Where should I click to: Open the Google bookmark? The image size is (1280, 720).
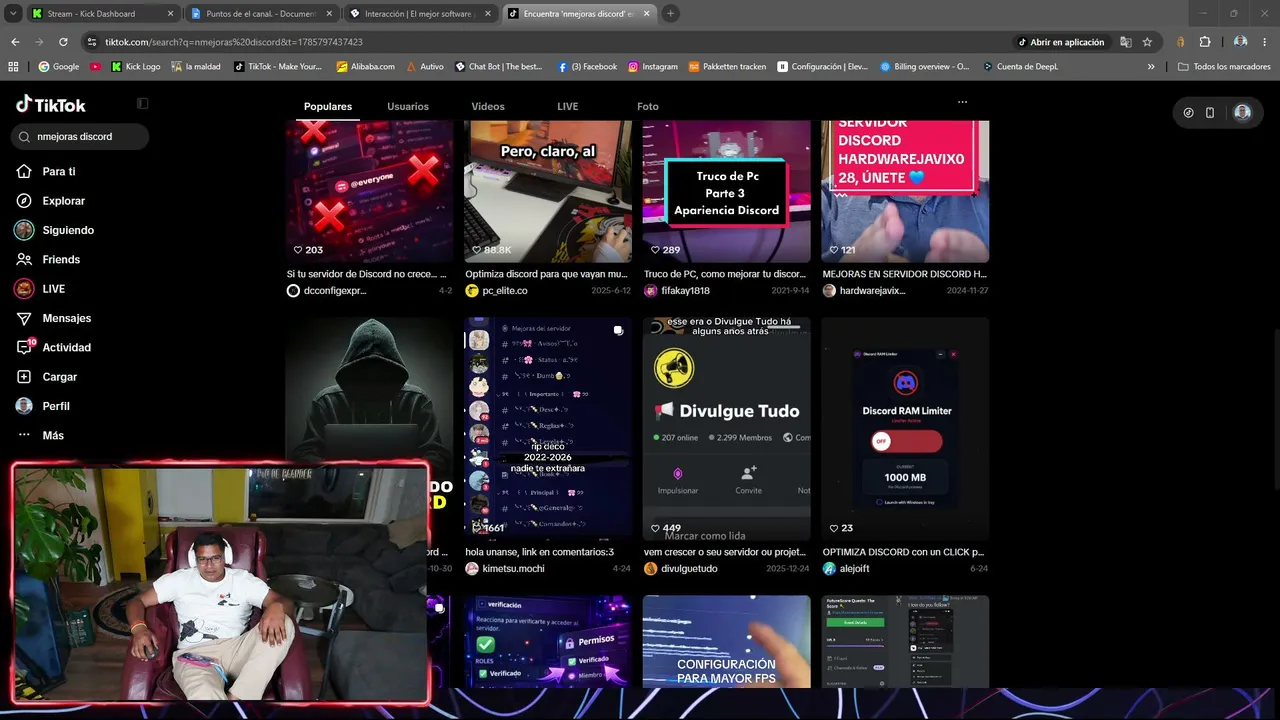tap(58, 67)
